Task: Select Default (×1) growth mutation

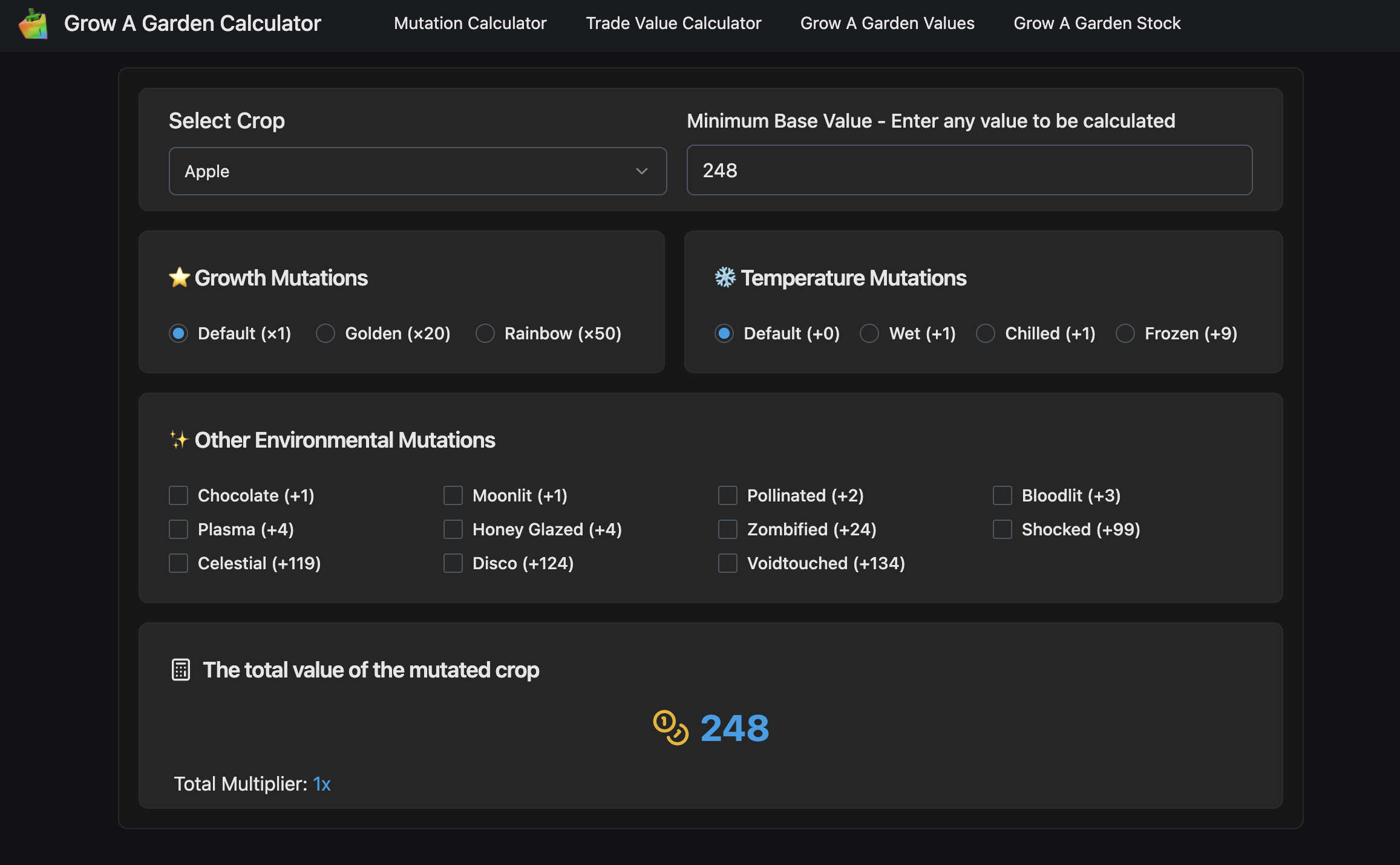Action: click(178, 333)
